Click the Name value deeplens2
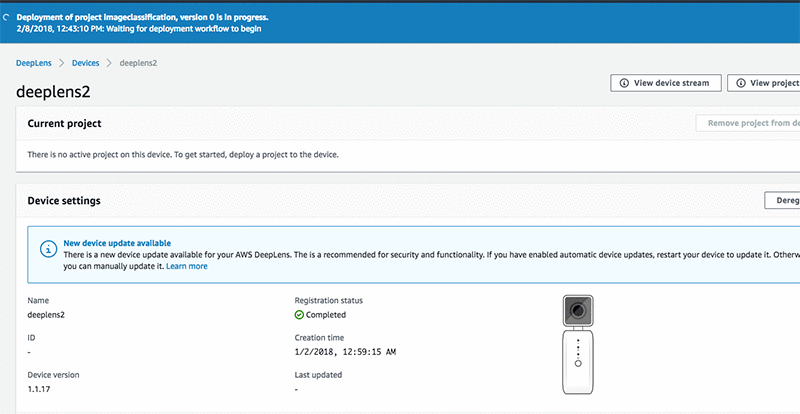Image resolution: width=800 pixels, height=414 pixels. [x=46, y=315]
